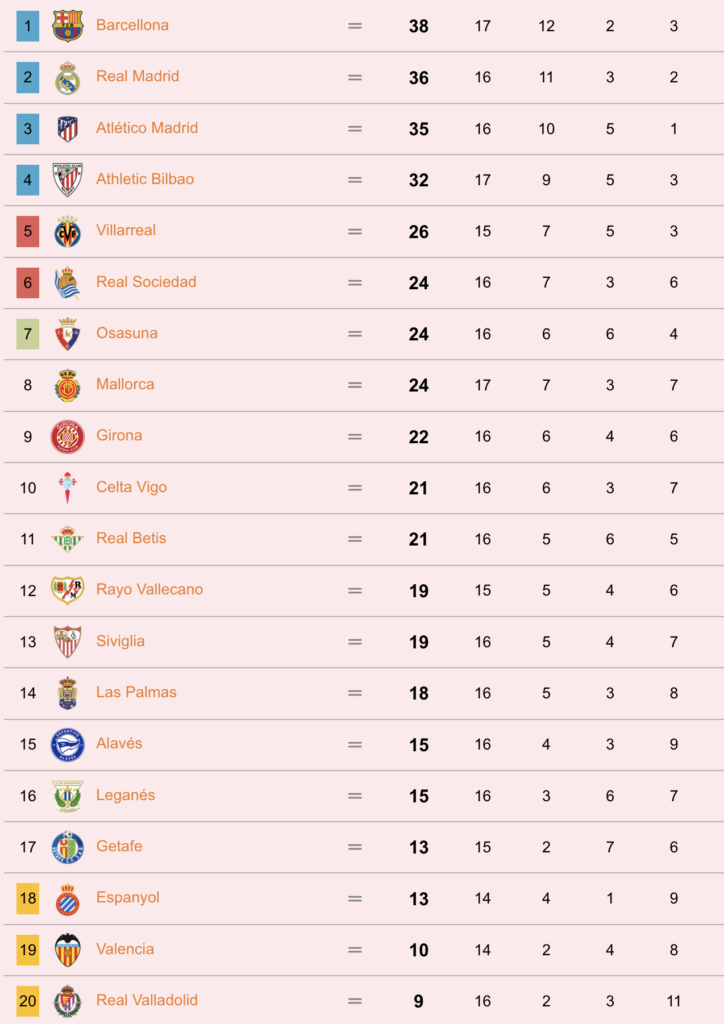Click the Las Palmas team name
724x1024 pixels.
pos(136,692)
